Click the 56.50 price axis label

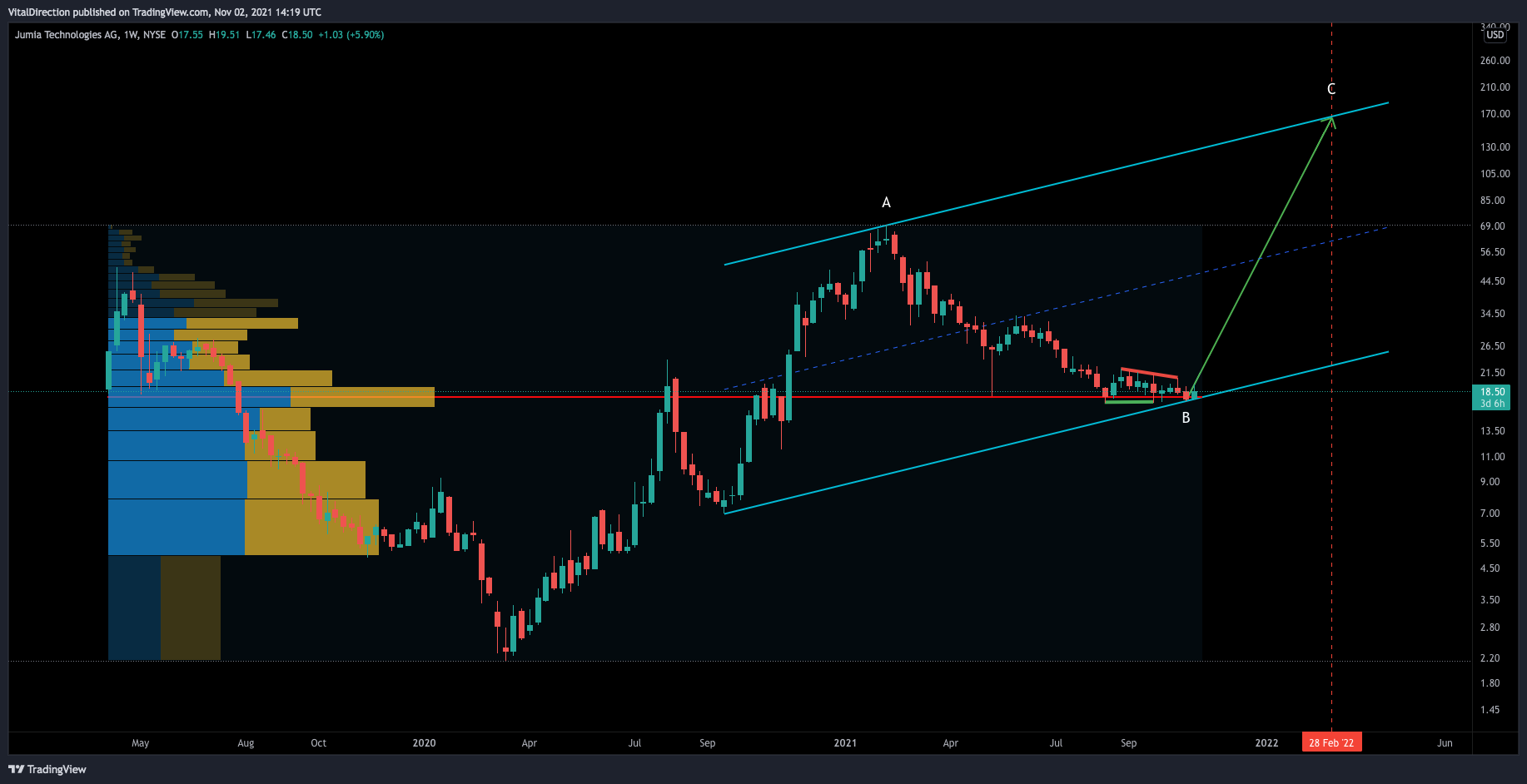[x=1493, y=252]
